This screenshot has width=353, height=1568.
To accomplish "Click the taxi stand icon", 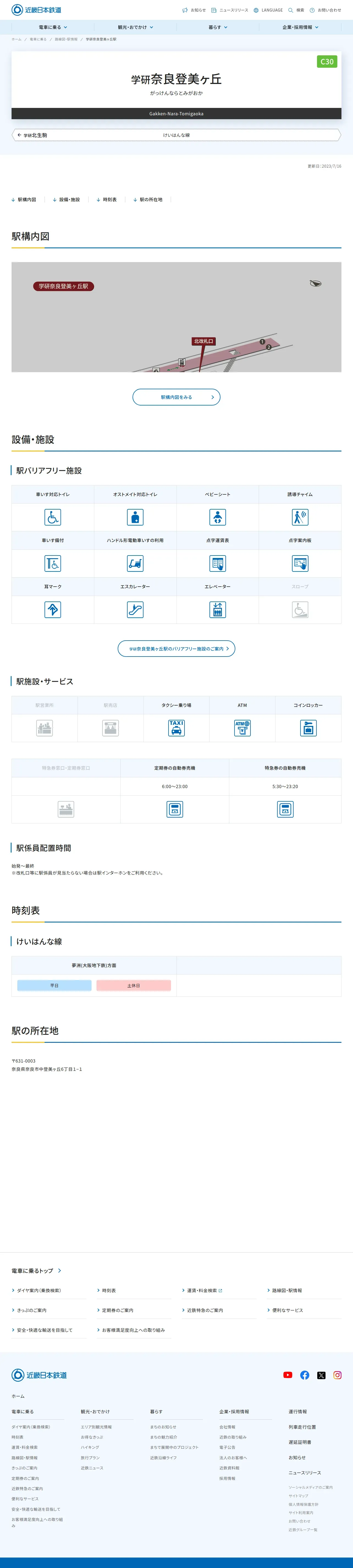I will tap(176, 728).
